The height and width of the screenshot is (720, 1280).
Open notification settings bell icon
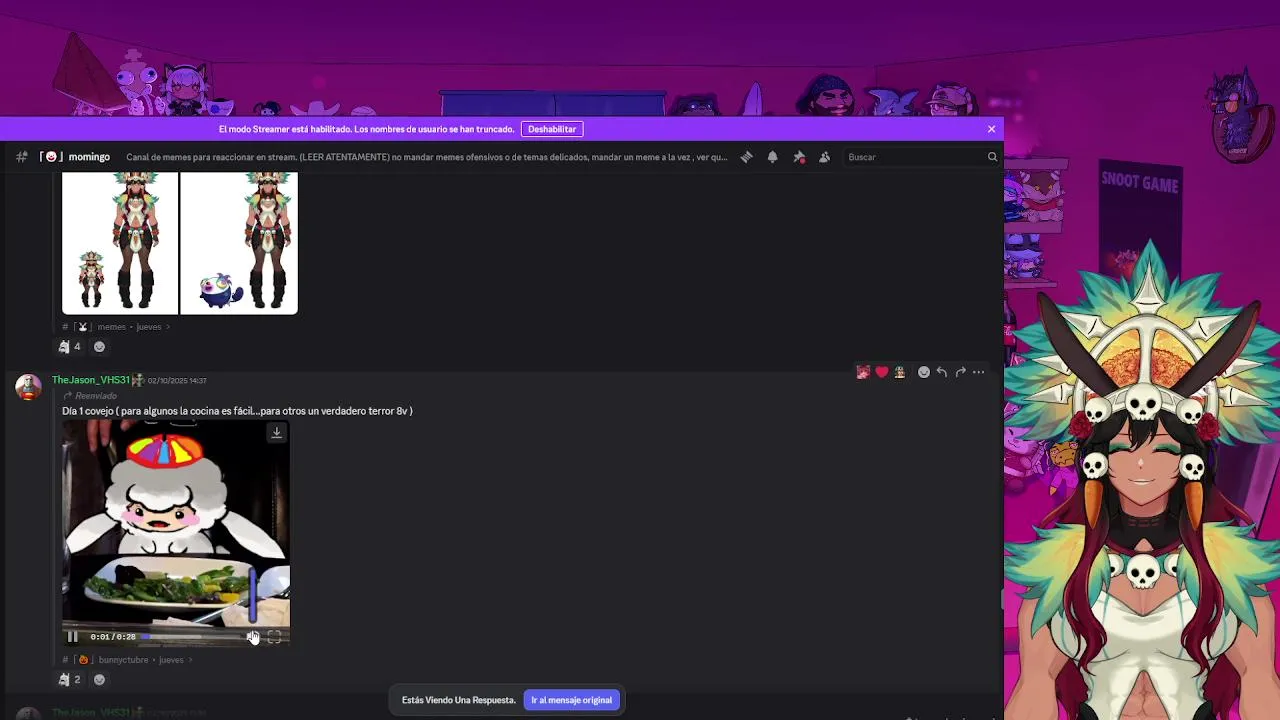pyautogui.click(x=772, y=157)
